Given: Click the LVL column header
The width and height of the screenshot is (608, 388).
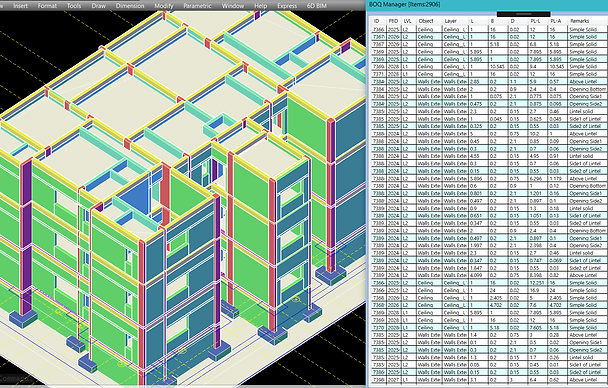Looking at the screenshot, I should 409,21.
